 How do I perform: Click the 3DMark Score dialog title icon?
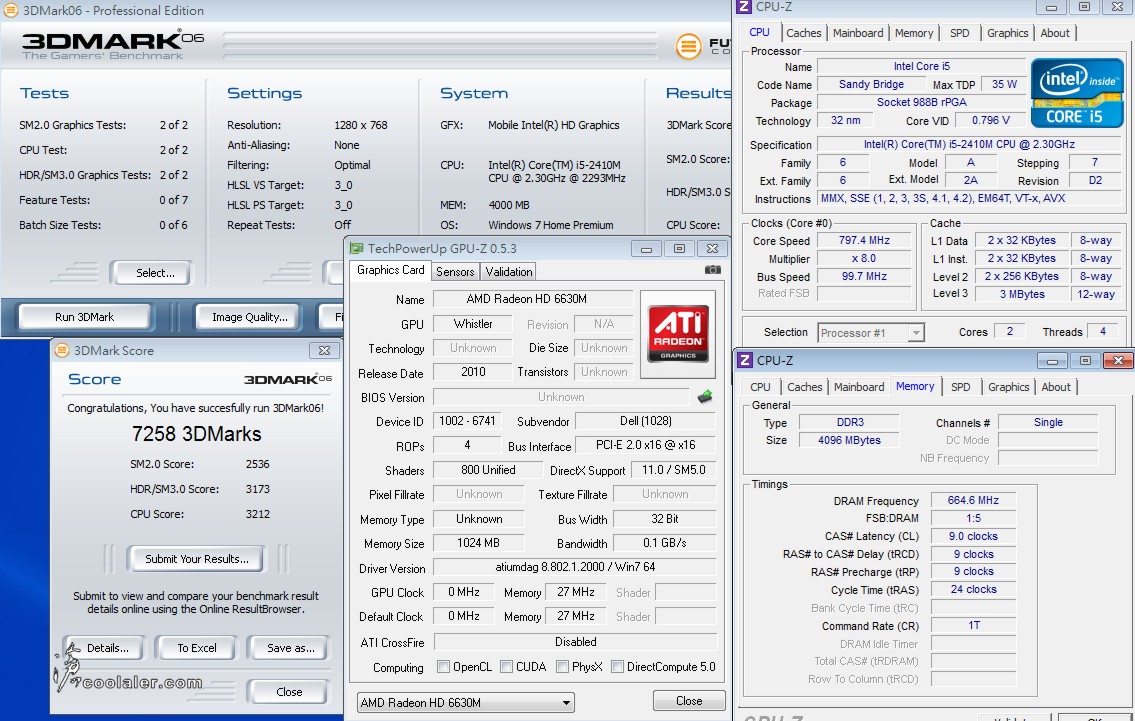point(62,350)
